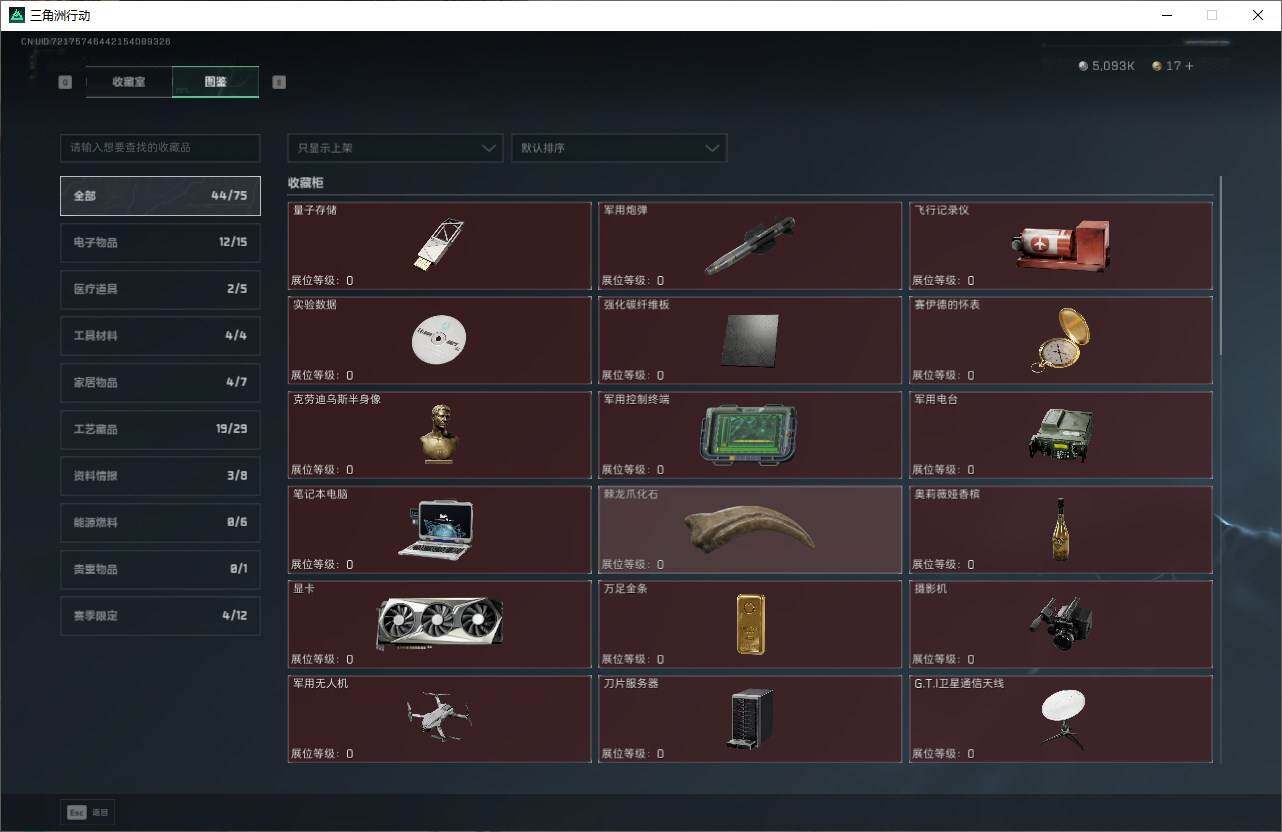Click the plus icon beside currency 17
Image resolution: width=1282 pixels, height=832 pixels.
coord(1189,66)
